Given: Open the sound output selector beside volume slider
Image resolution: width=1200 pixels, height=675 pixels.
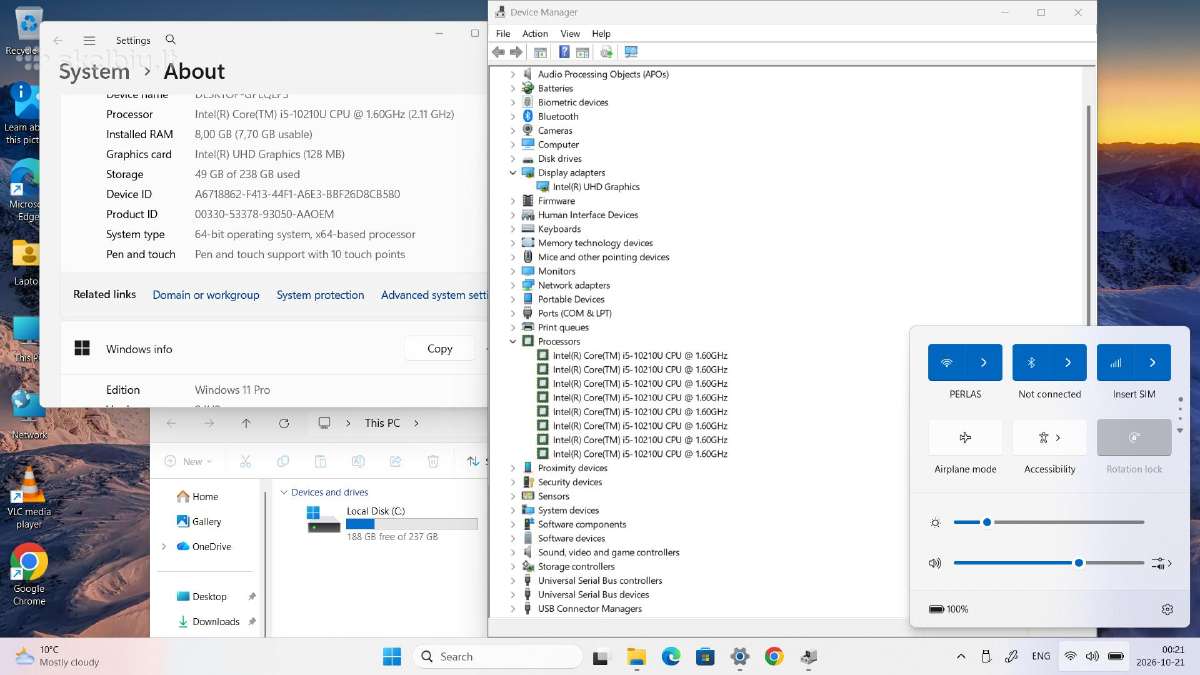Looking at the screenshot, I should [x=1161, y=563].
